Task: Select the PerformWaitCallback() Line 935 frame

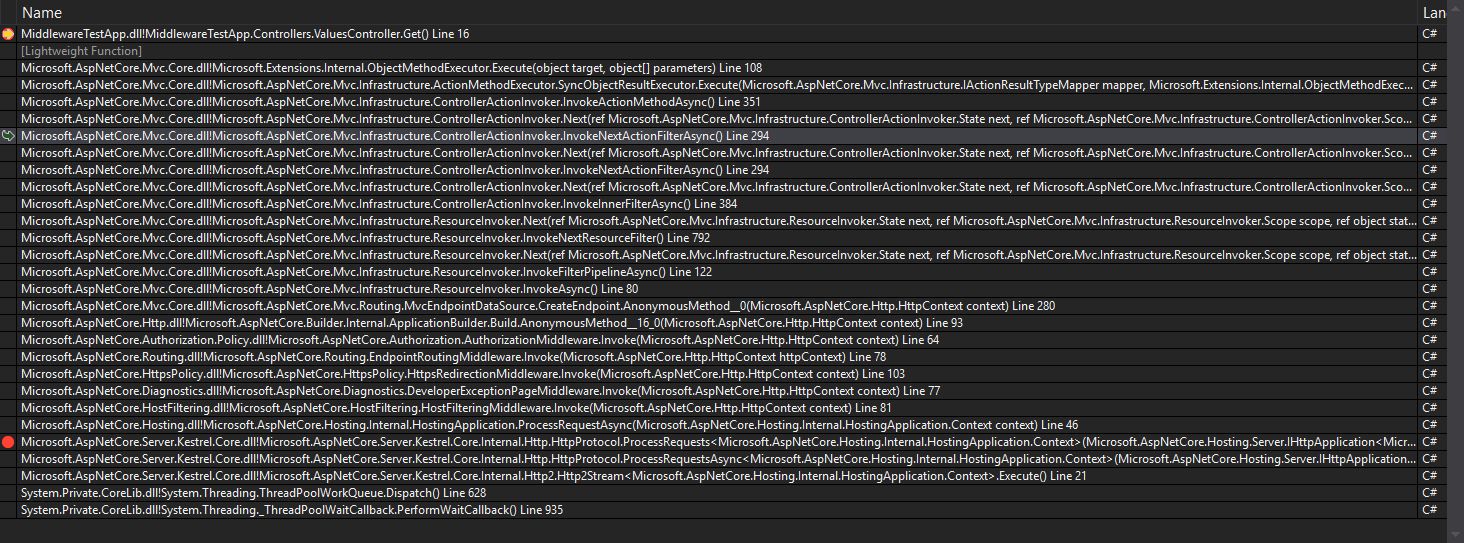Action: (292, 510)
